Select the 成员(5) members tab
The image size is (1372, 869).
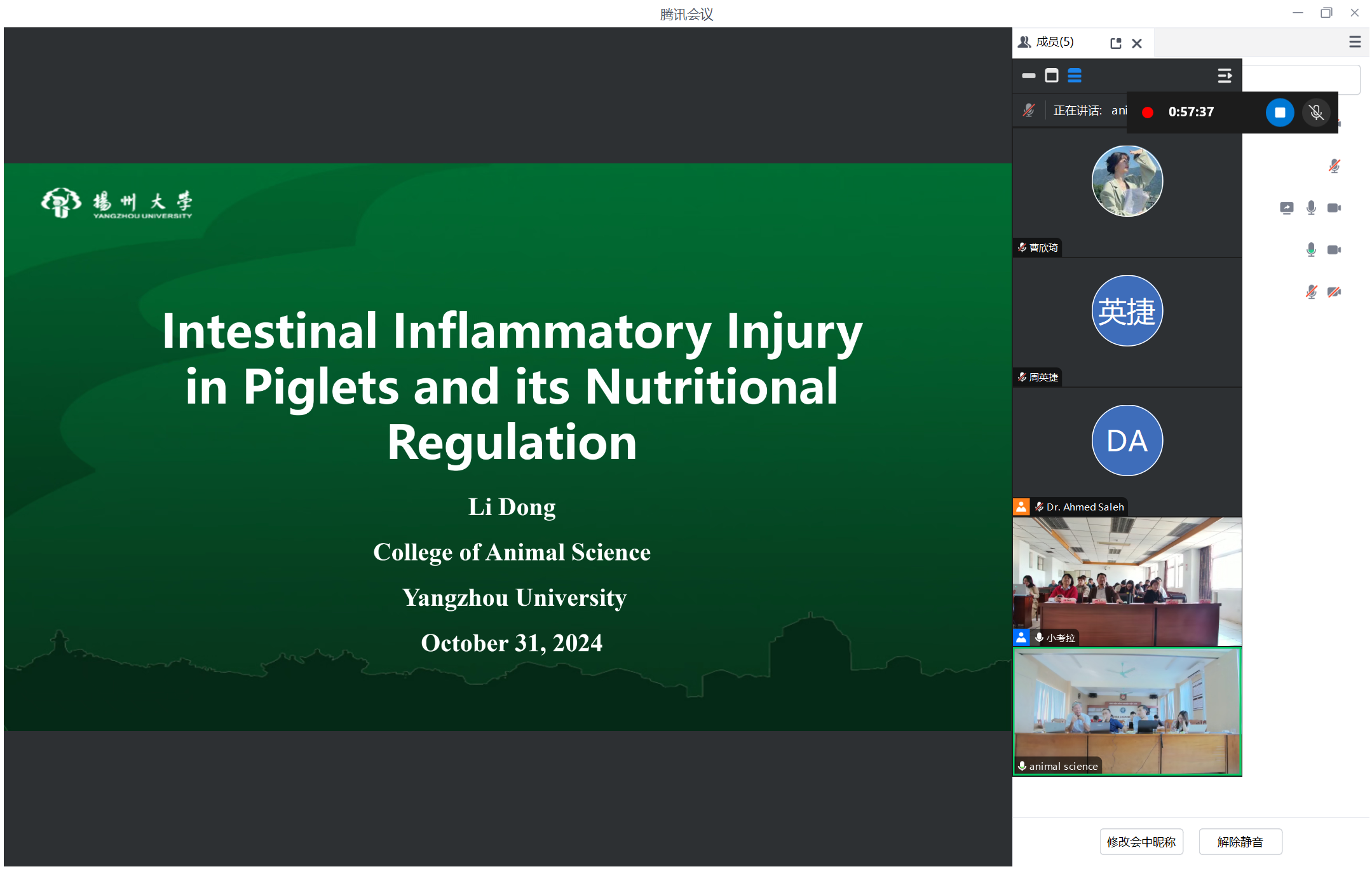click(x=1054, y=42)
